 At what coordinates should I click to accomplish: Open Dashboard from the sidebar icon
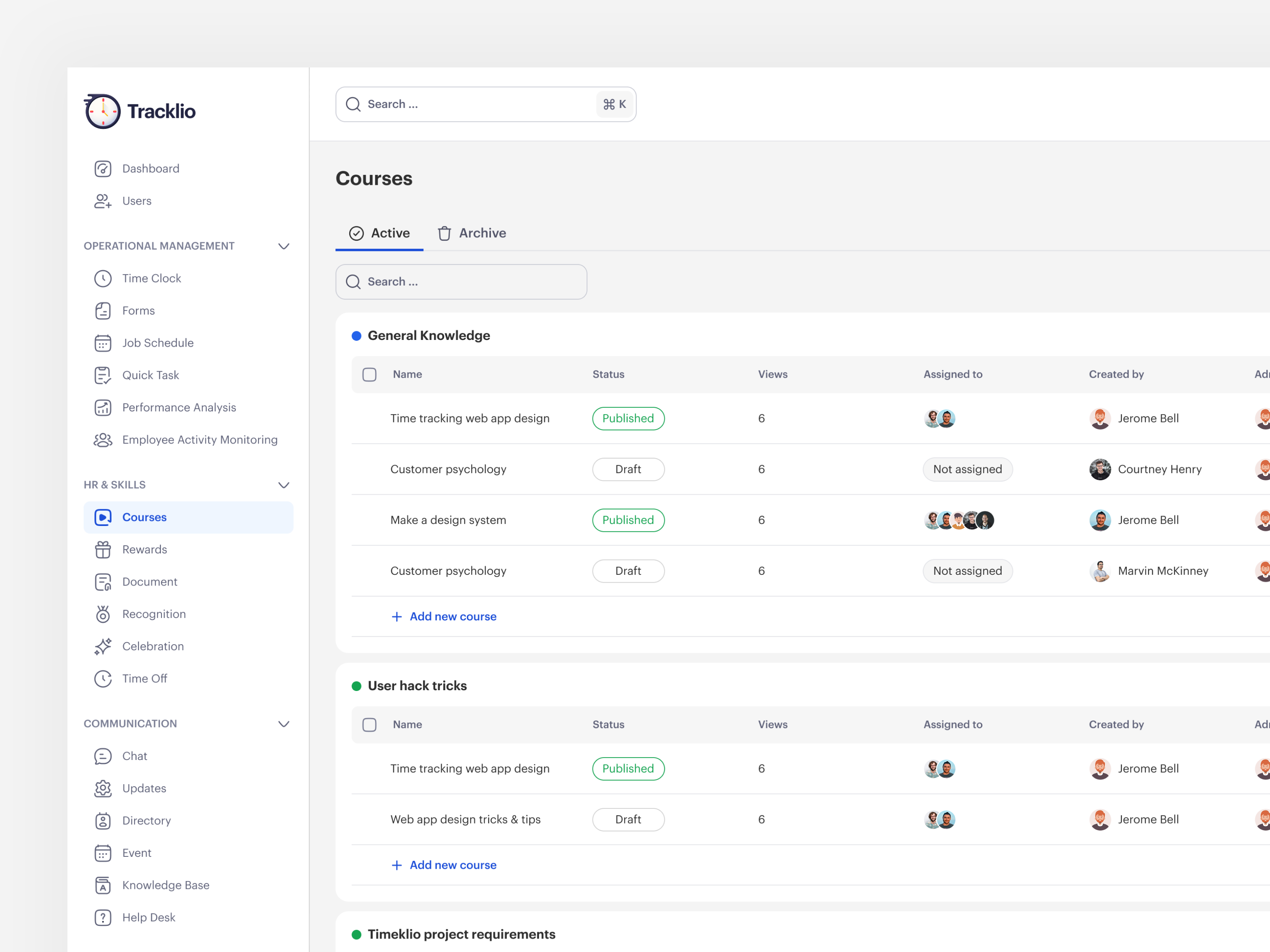click(x=103, y=169)
